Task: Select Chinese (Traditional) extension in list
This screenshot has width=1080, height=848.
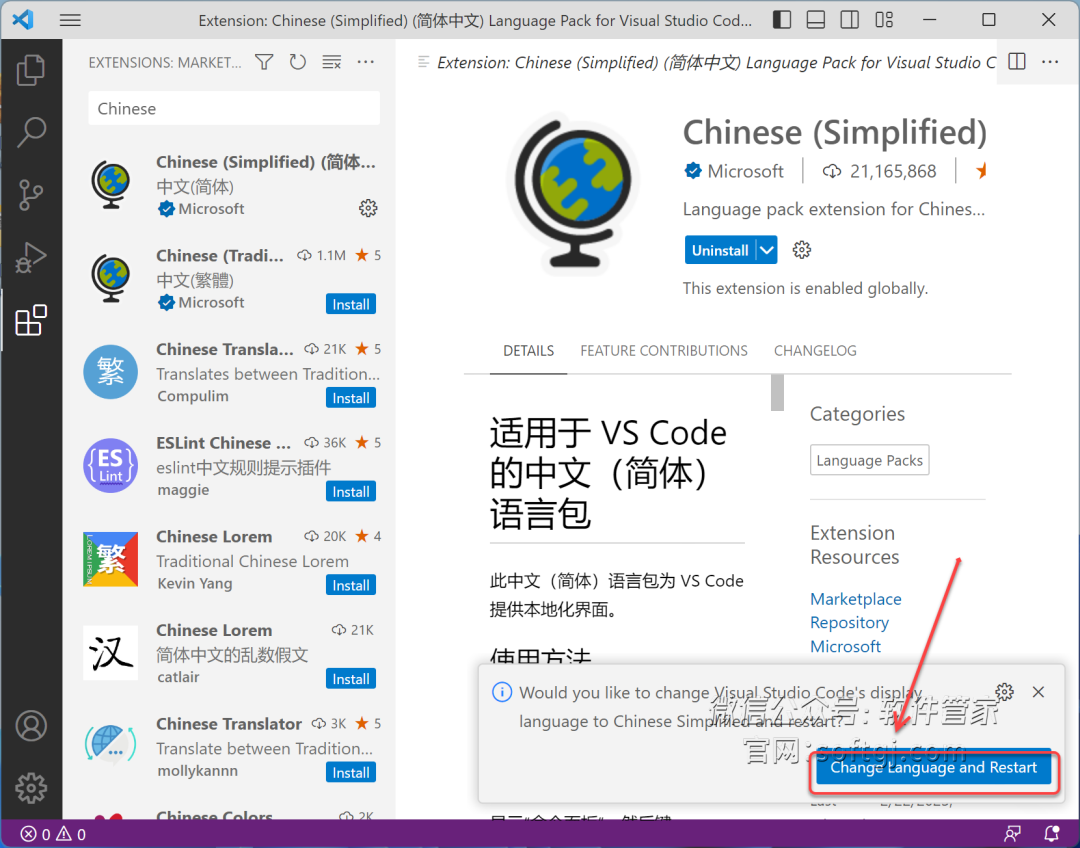Action: 231,278
